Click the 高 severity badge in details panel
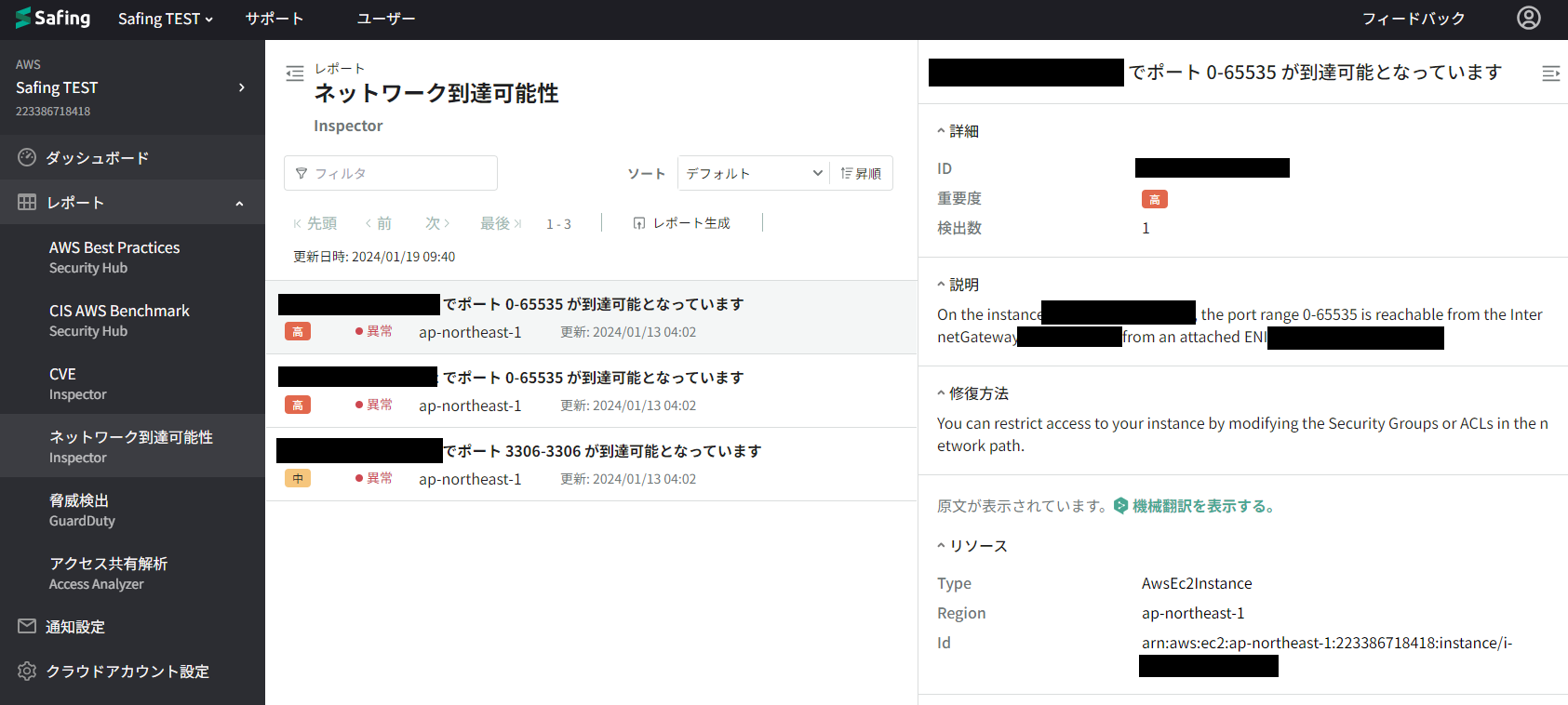1568x705 pixels. 1155,199
